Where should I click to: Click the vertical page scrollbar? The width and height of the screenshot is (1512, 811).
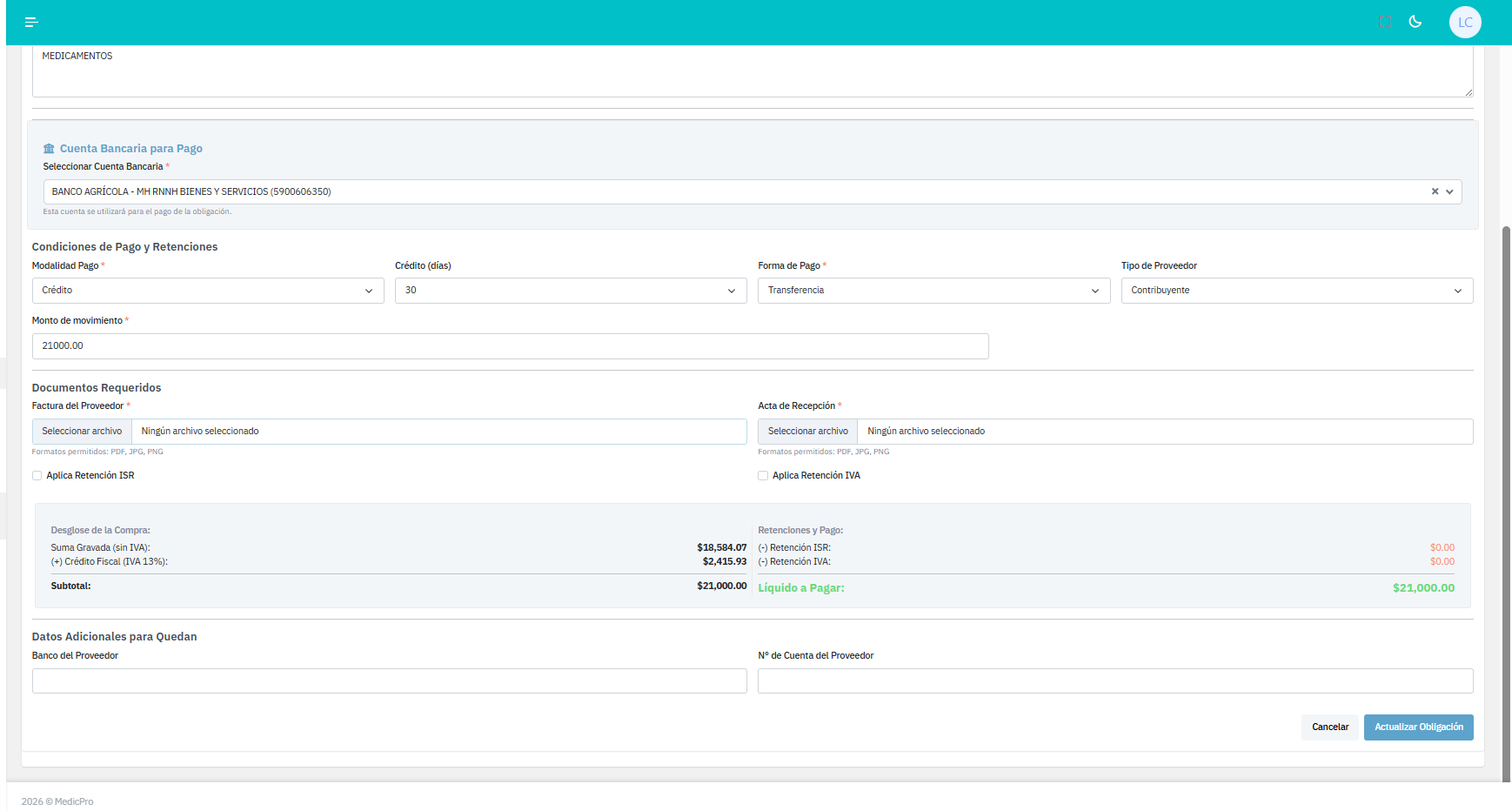[x=1506, y=505]
